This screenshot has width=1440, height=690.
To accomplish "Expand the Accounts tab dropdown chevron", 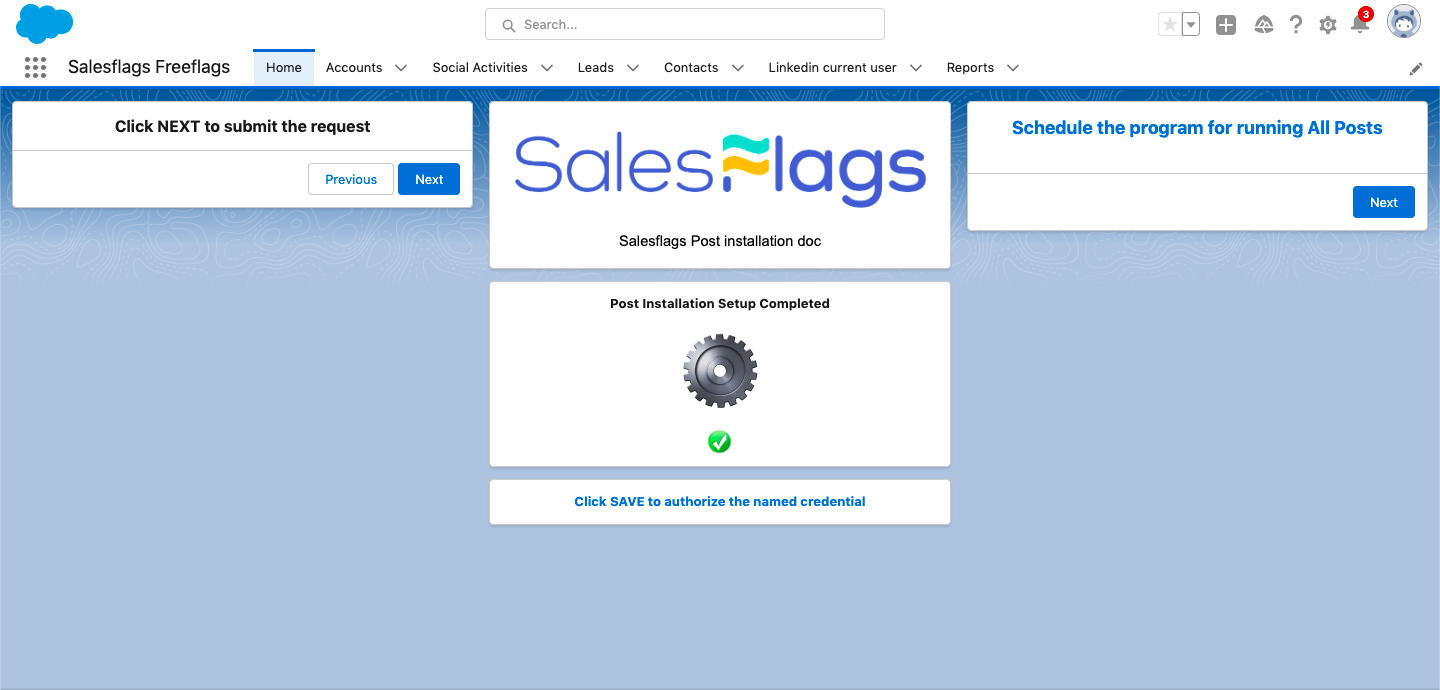I will [401, 68].
